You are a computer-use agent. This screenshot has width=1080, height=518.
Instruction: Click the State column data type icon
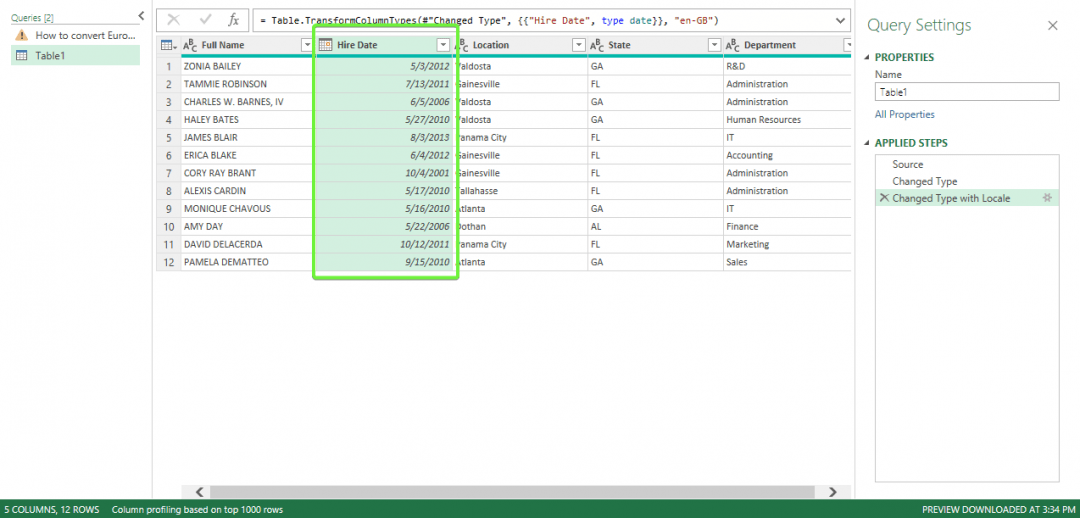[x=598, y=45]
